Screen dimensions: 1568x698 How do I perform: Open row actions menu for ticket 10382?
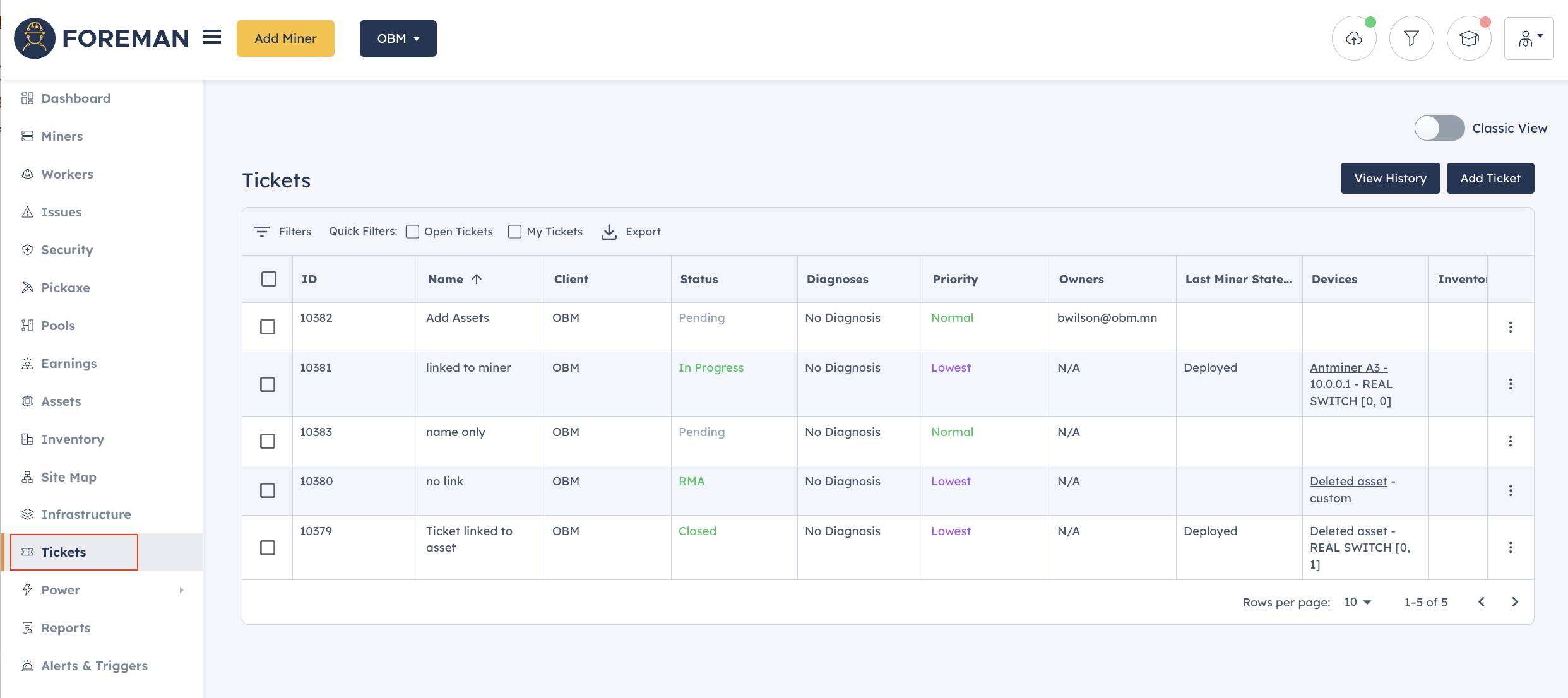(1511, 327)
